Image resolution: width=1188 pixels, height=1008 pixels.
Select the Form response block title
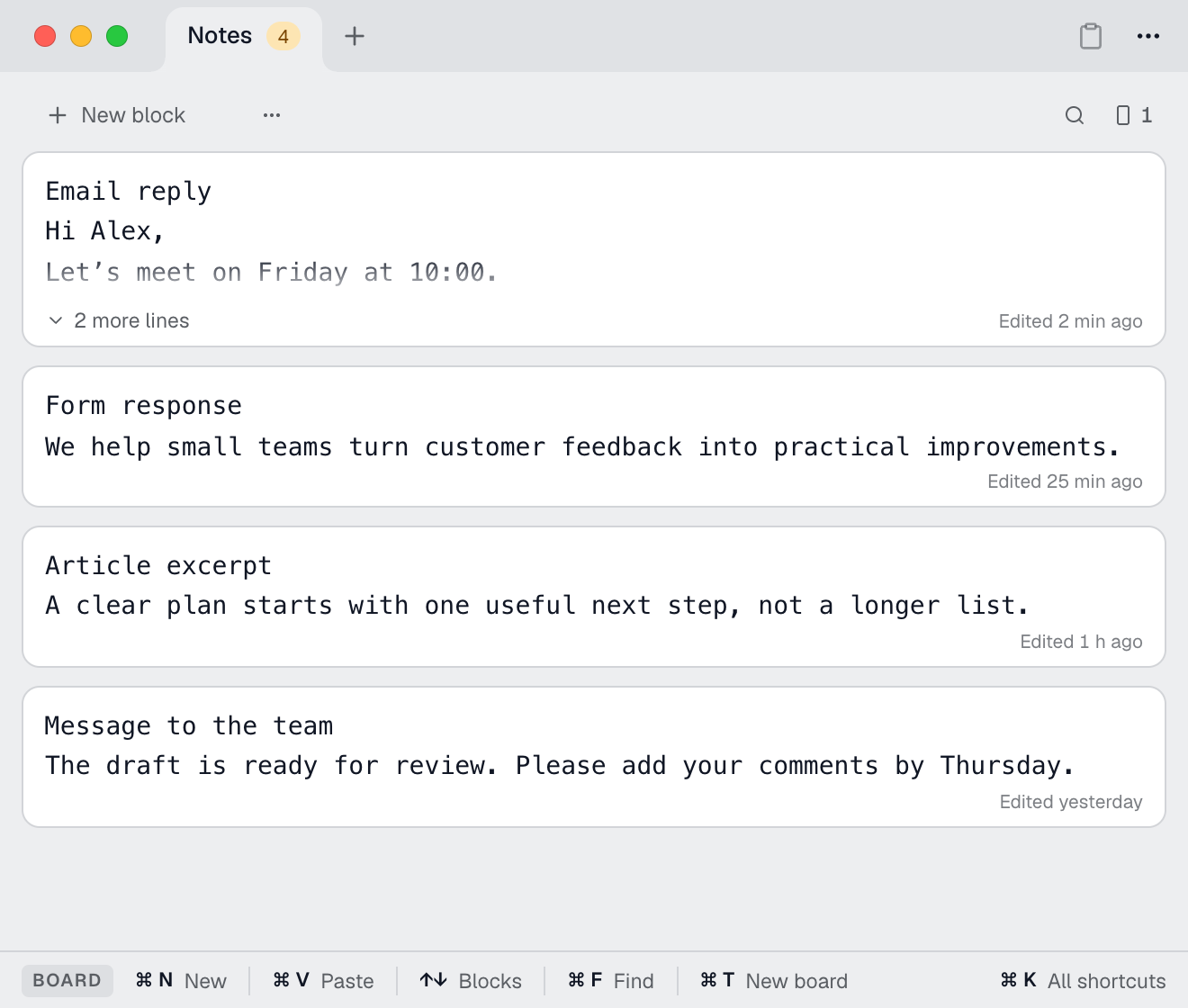144,406
